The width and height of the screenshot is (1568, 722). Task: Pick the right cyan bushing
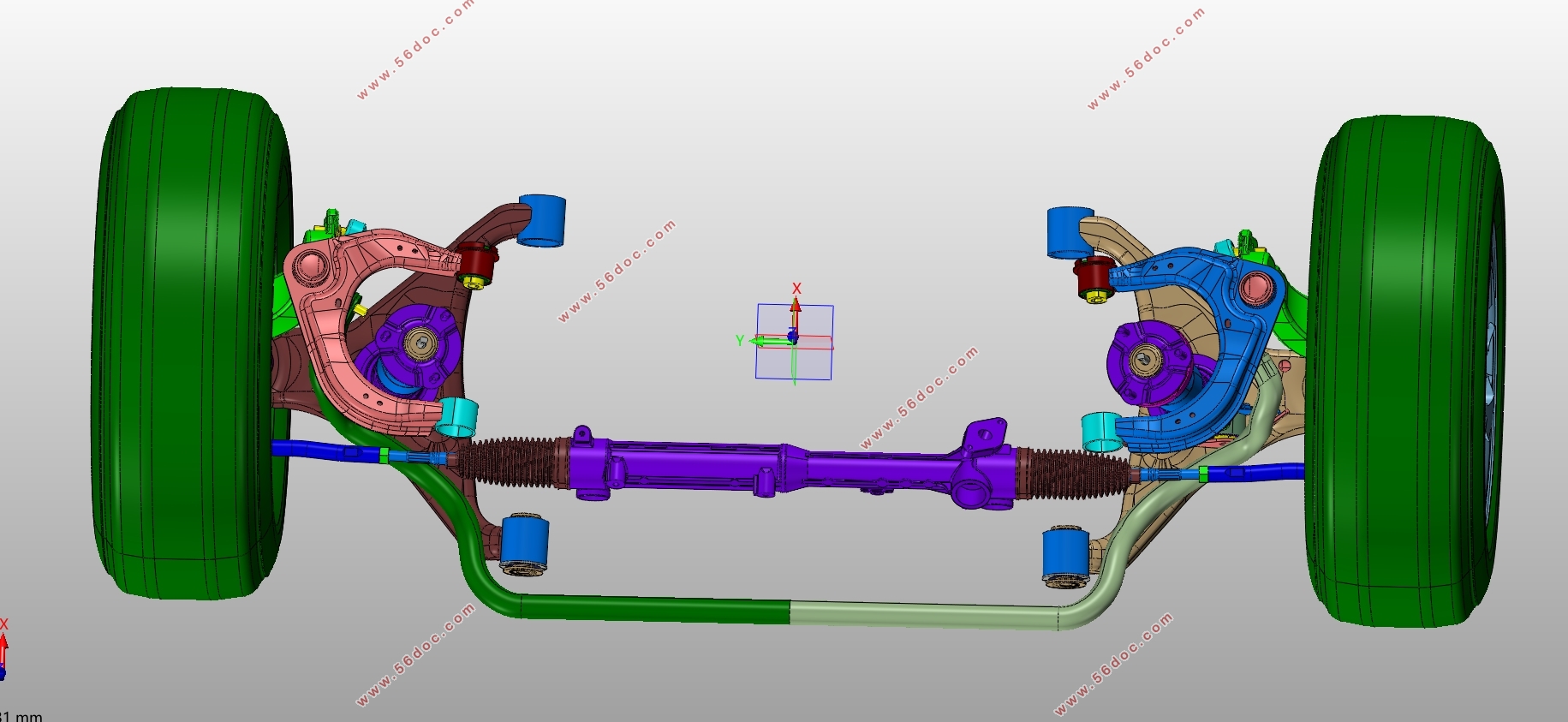click(1101, 432)
